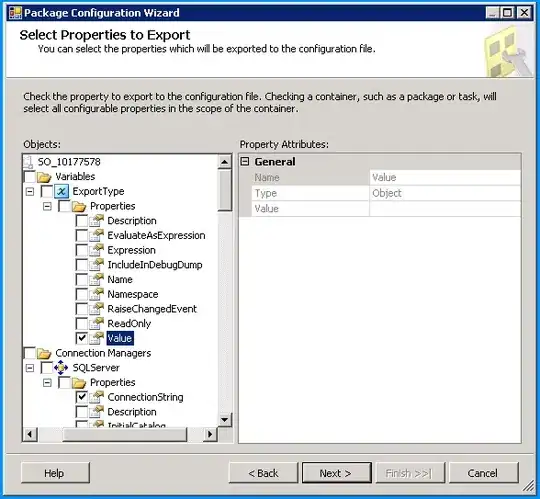
Task: Select the Name row in Property Attributes
Action: coord(386,178)
